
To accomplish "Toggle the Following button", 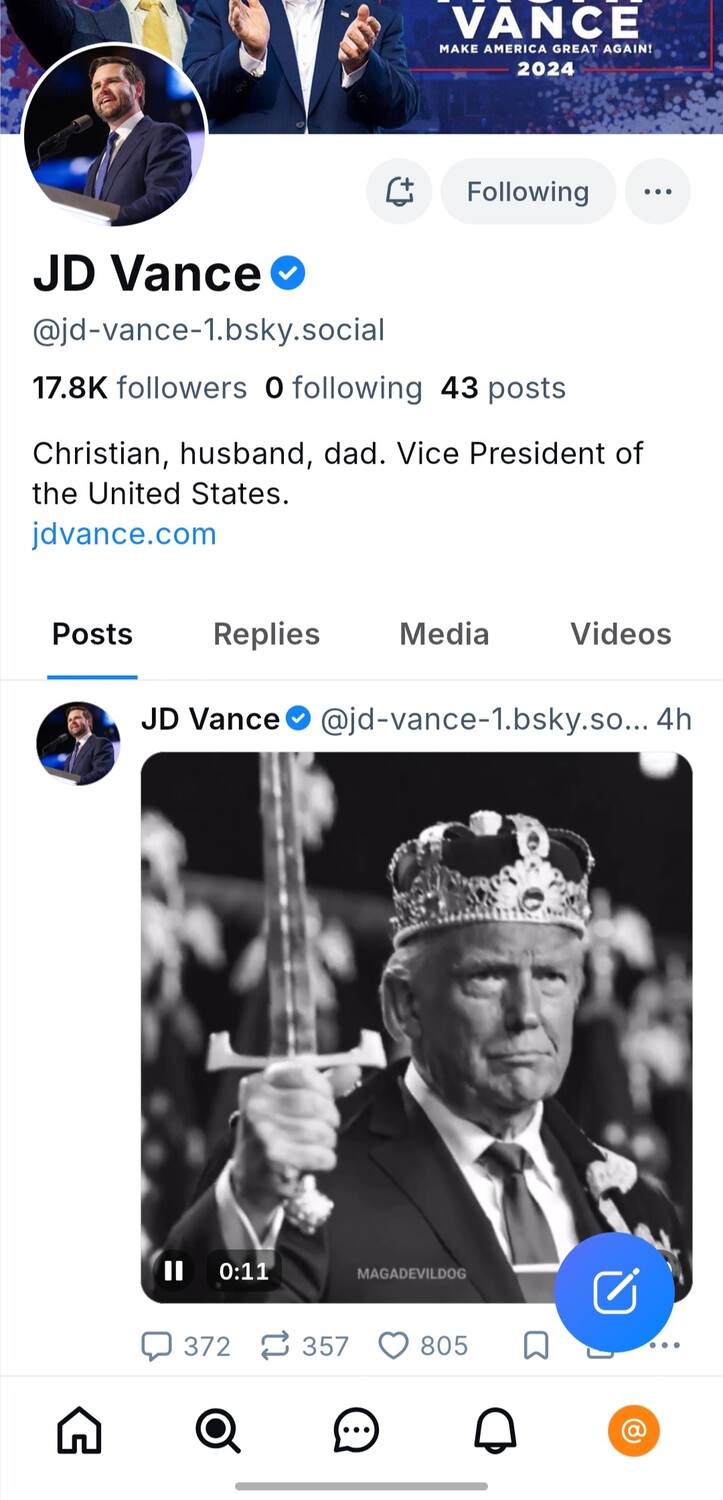I will point(527,191).
